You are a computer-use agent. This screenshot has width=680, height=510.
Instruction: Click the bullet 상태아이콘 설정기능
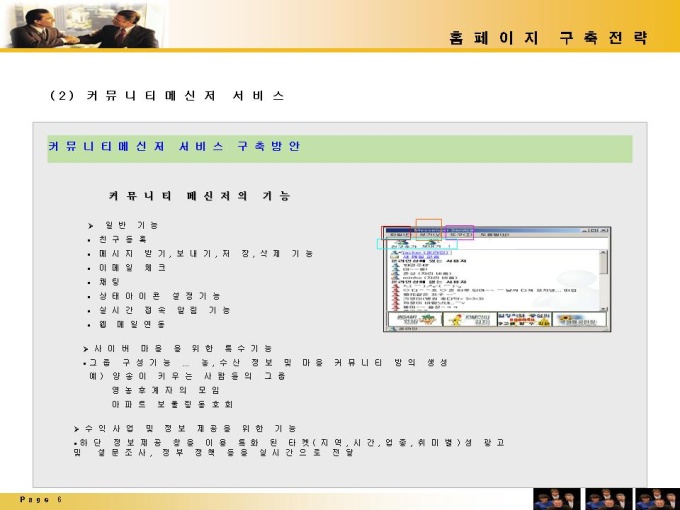coord(154,296)
